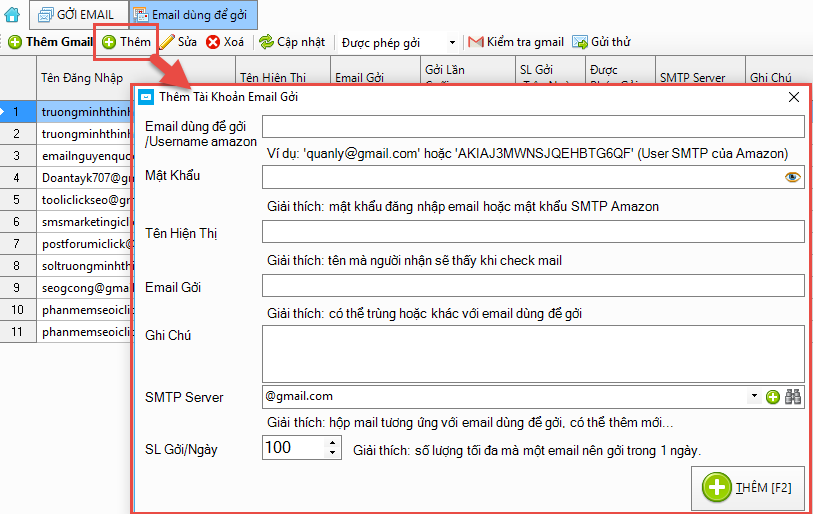Screen dimensions: 813x514
Task: Click the binoculars search icon by SMTP Server
Action: tap(793, 397)
